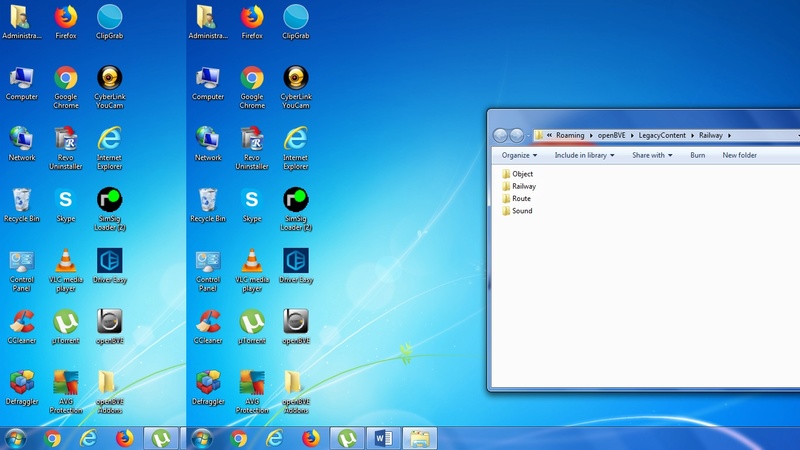Open Microsoft Word from the taskbar
The image size is (800, 450).
click(x=383, y=438)
